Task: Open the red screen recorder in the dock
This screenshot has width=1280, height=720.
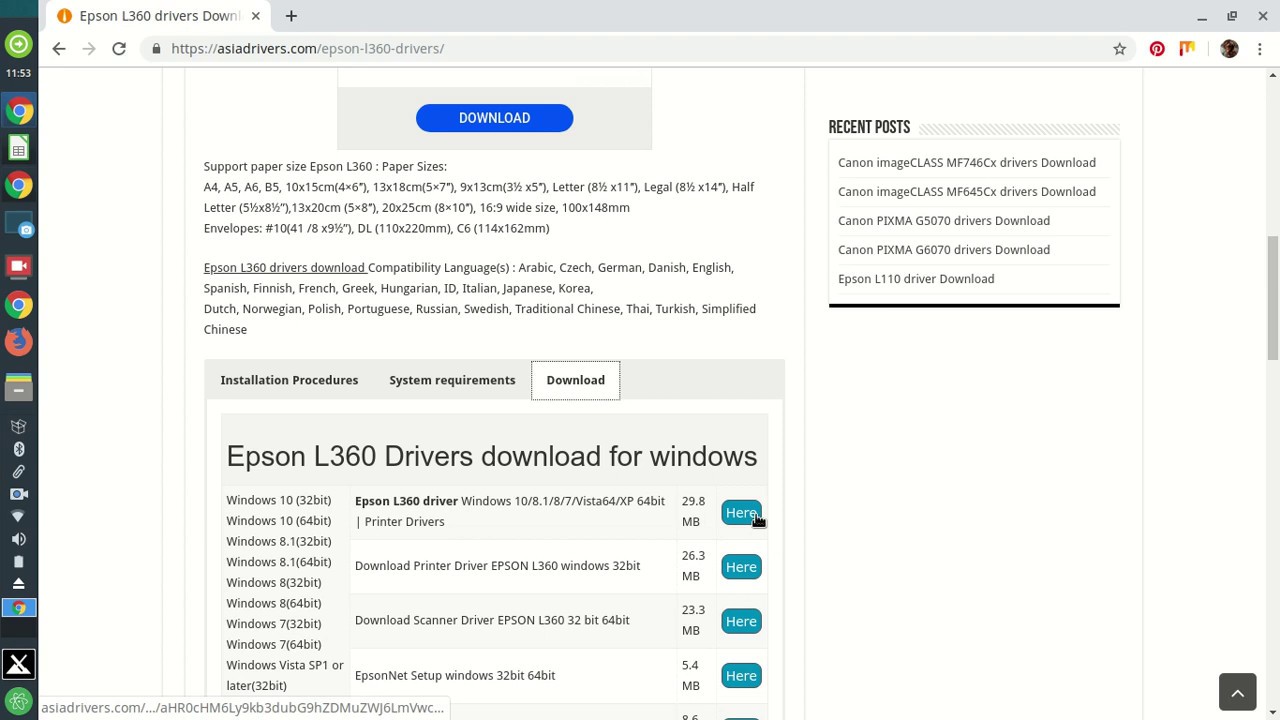Action: 19,266
